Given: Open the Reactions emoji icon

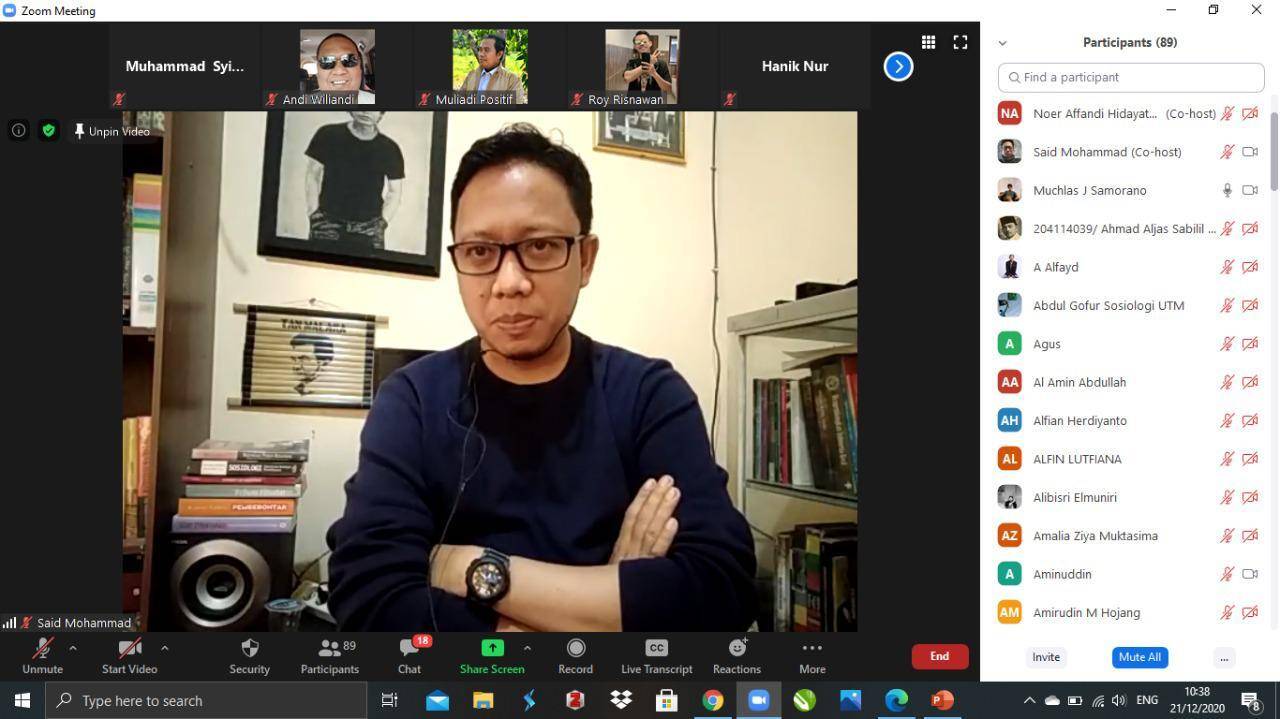Looking at the screenshot, I should tap(737, 649).
